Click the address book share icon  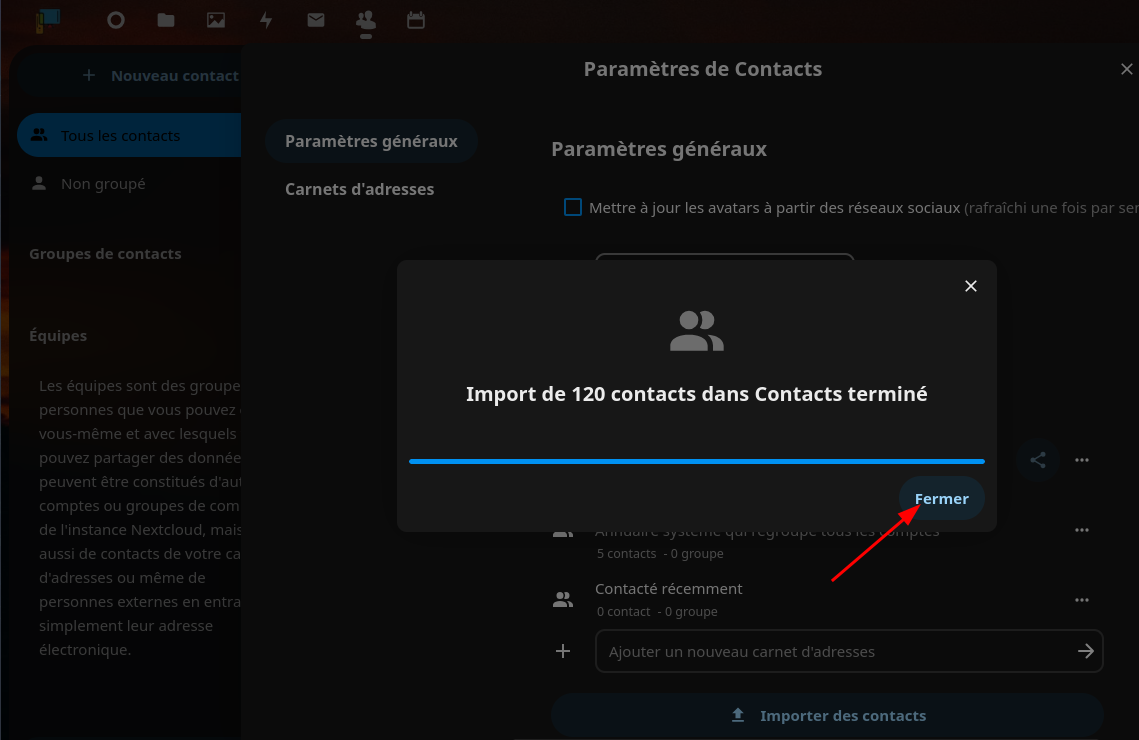[x=1038, y=460]
